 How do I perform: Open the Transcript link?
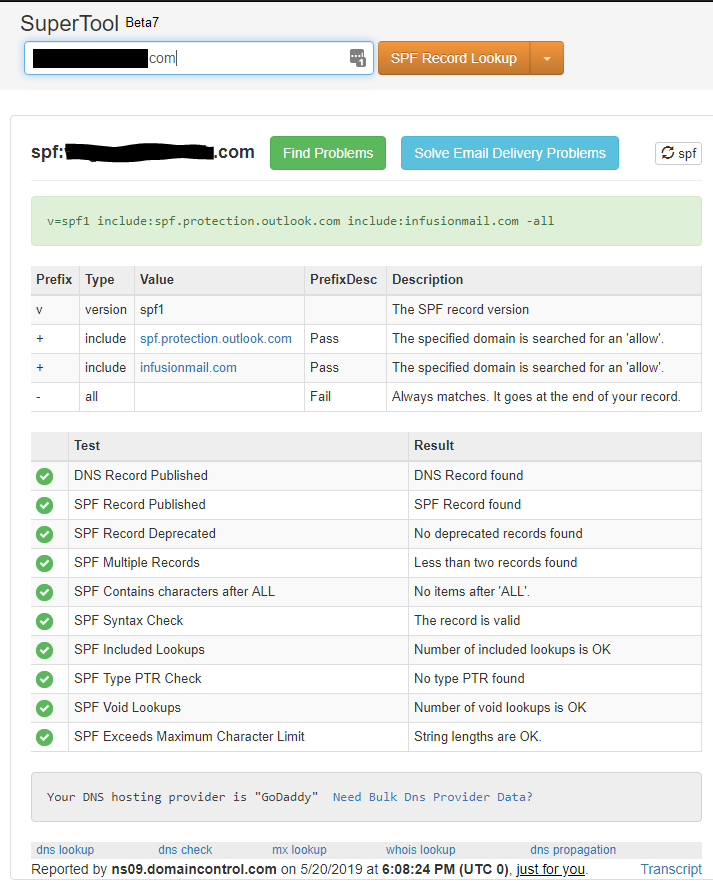[x=671, y=869]
